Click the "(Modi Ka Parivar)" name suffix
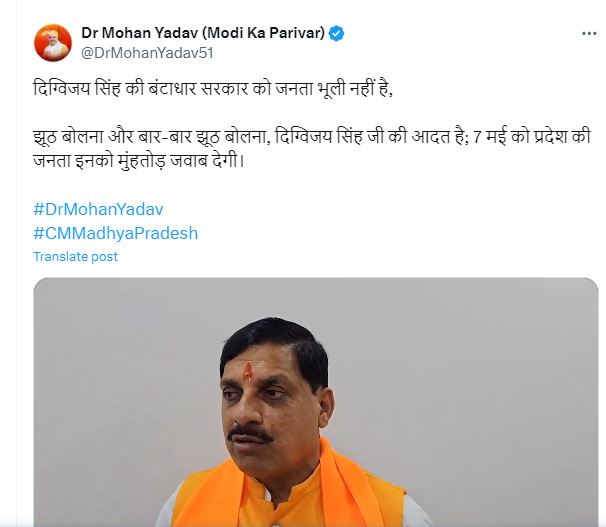The height and width of the screenshot is (527, 606). (x=263, y=33)
